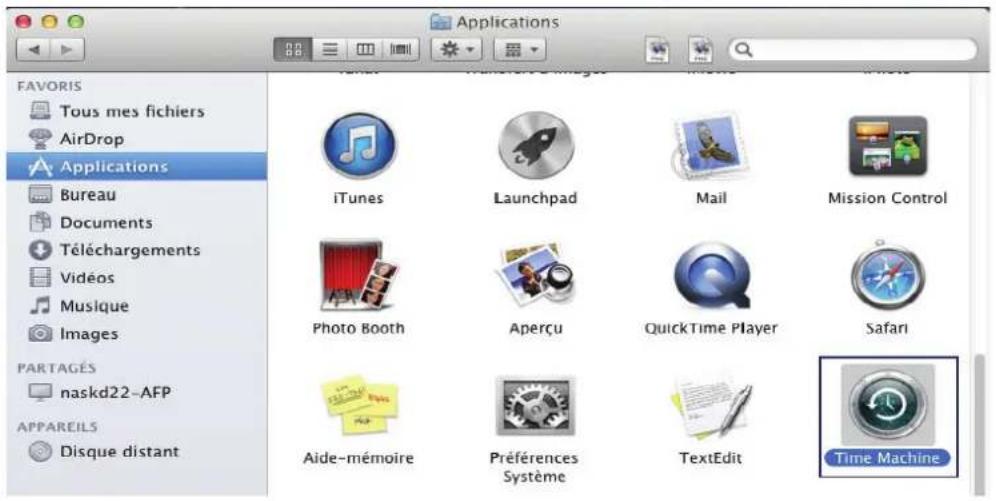Close the Finder window
The height and width of the screenshot is (501, 996).
(24, 21)
